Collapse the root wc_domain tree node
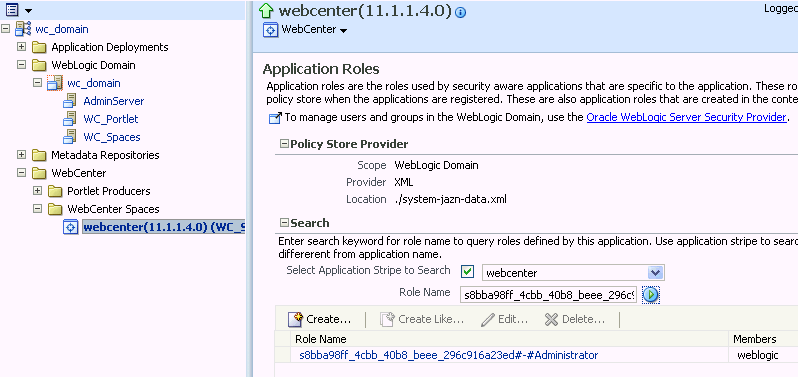The width and height of the screenshot is (798, 377). tap(6, 29)
